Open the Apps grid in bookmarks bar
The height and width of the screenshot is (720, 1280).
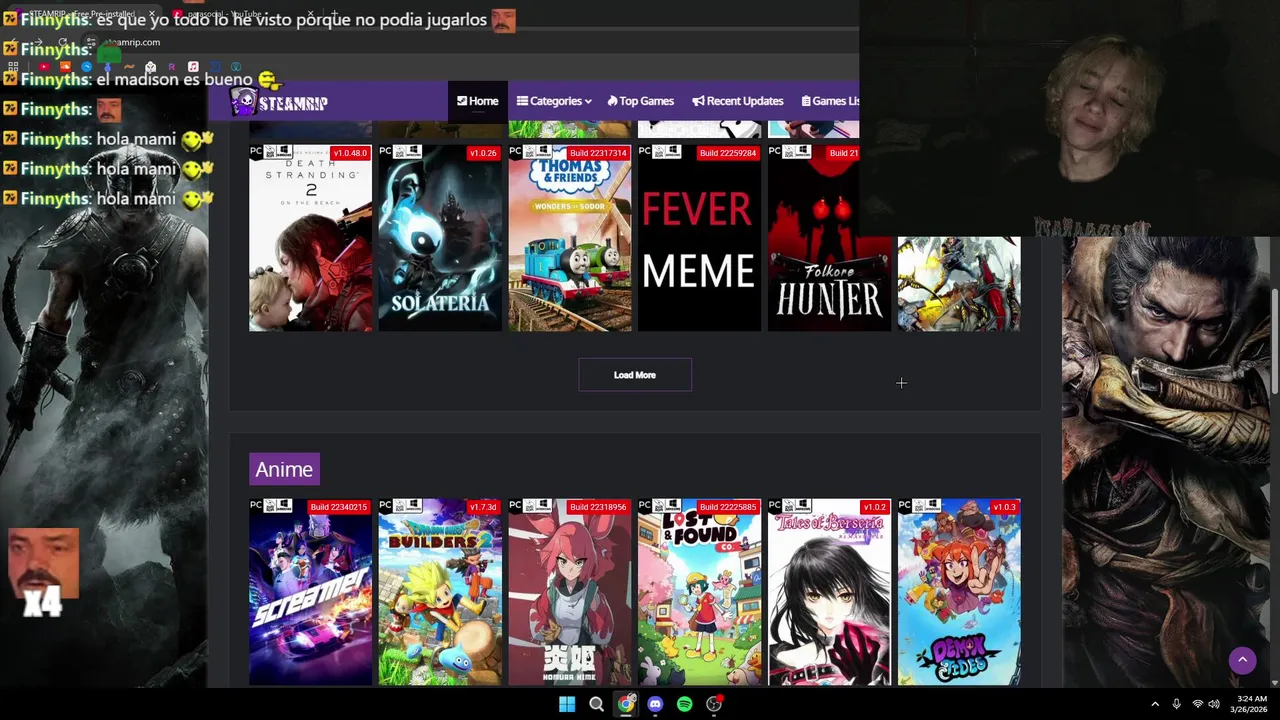(x=12, y=67)
